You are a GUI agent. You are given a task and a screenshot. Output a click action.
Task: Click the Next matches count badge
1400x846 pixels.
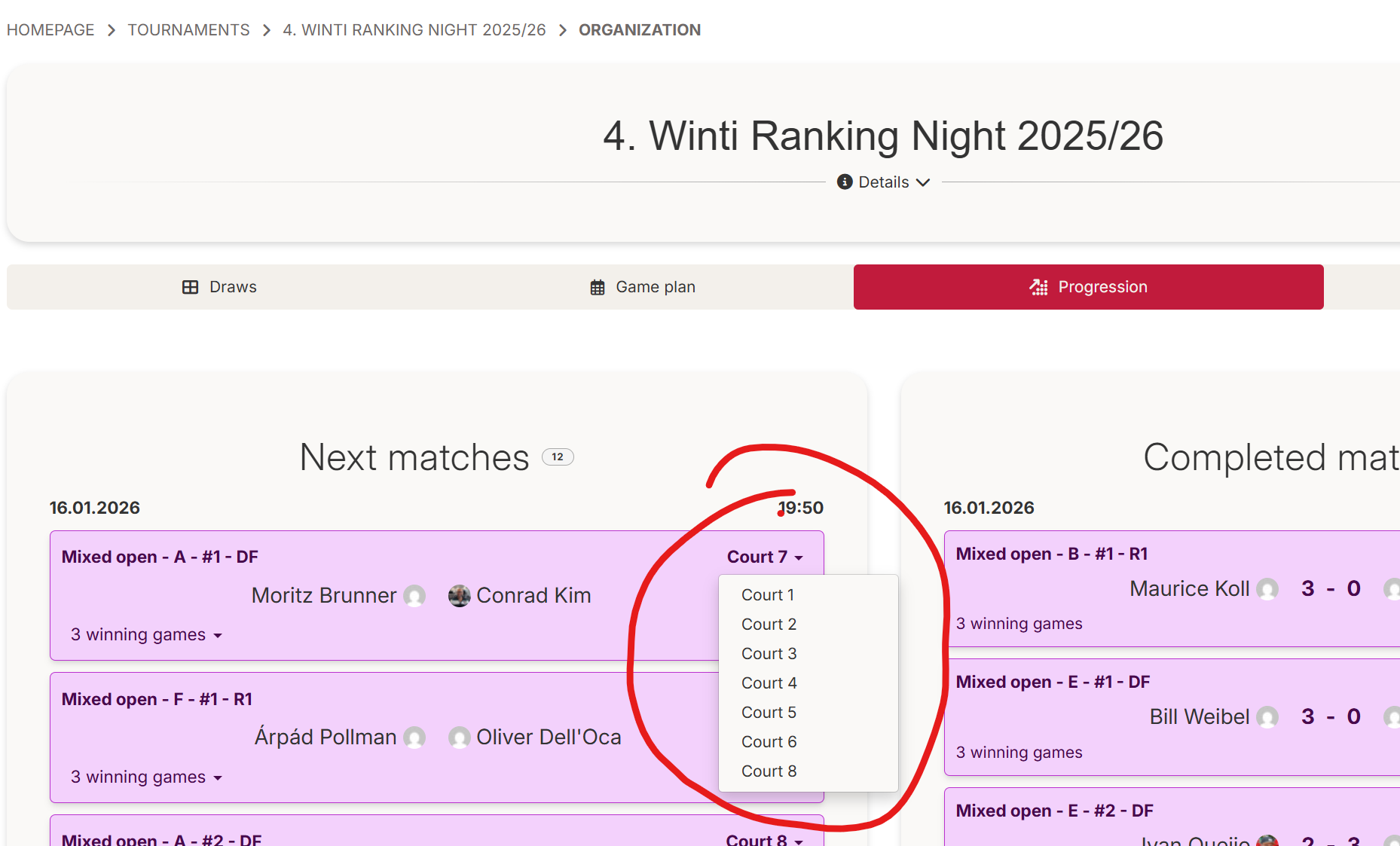click(x=558, y=457)
